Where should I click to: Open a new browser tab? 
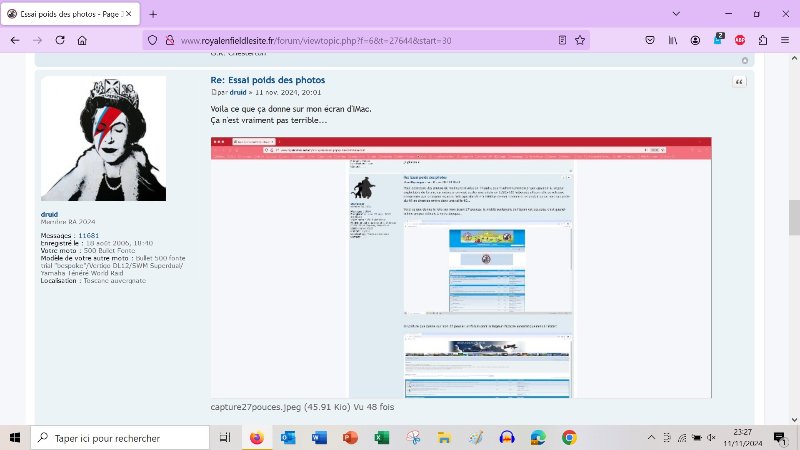tap(153, 14)
